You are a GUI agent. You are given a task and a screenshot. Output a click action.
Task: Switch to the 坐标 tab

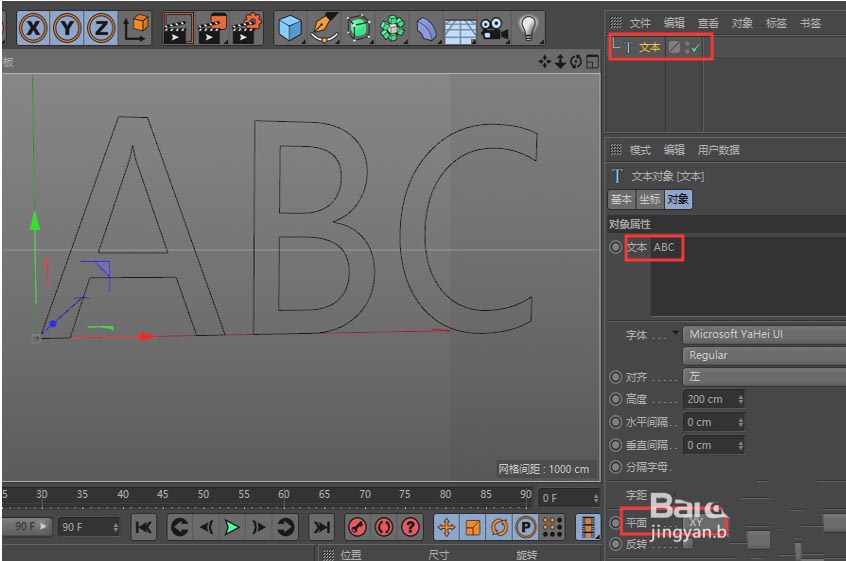649,199
